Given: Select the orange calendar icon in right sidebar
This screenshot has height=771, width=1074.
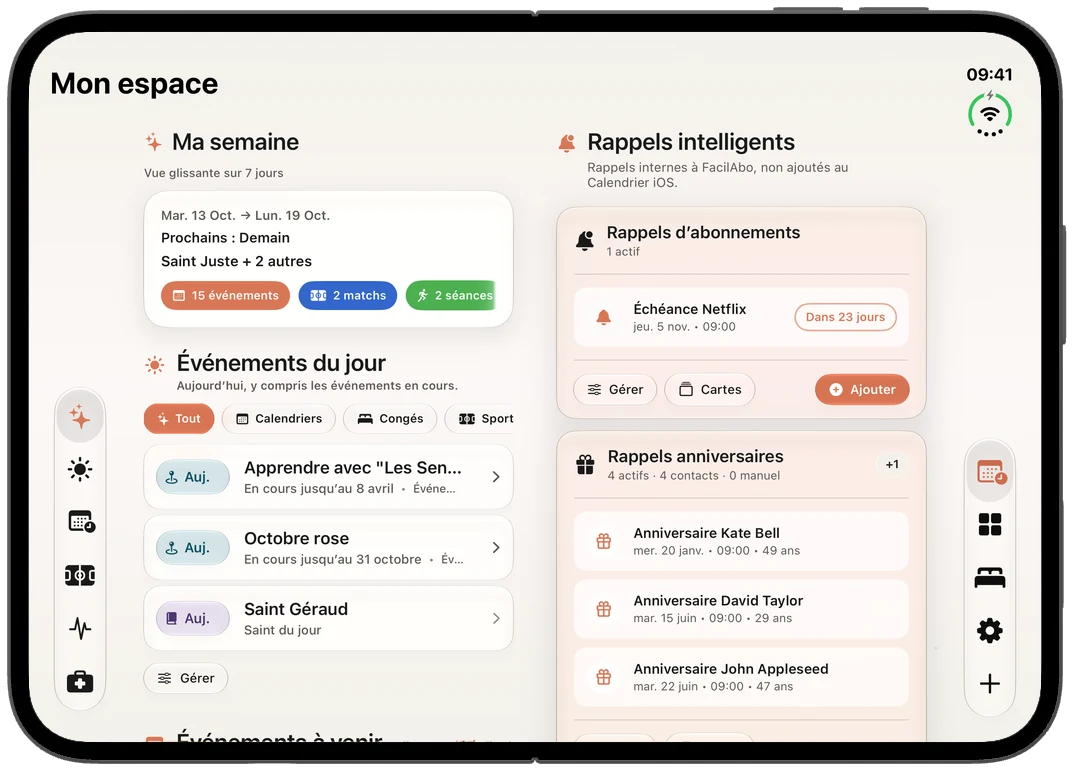Looking at the screenshot, I should point(990,472).
